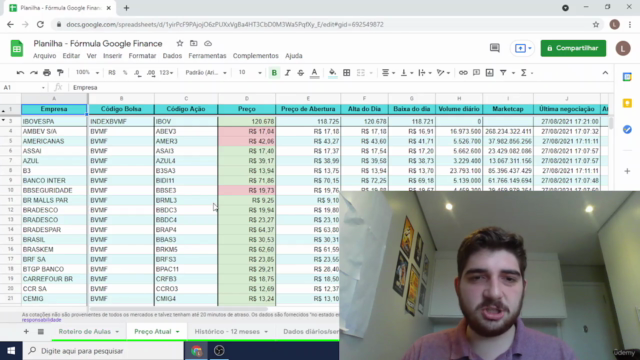Open the Calendar side panel icon
The image size is (640, 360).
coord(627,77)
